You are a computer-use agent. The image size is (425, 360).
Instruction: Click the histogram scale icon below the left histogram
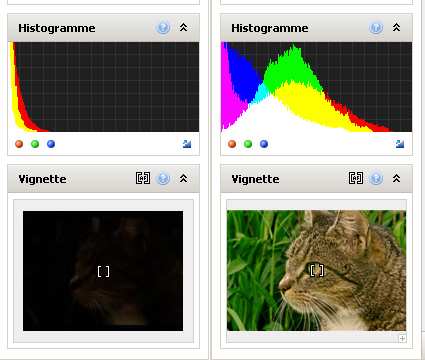tap(187, 144)
